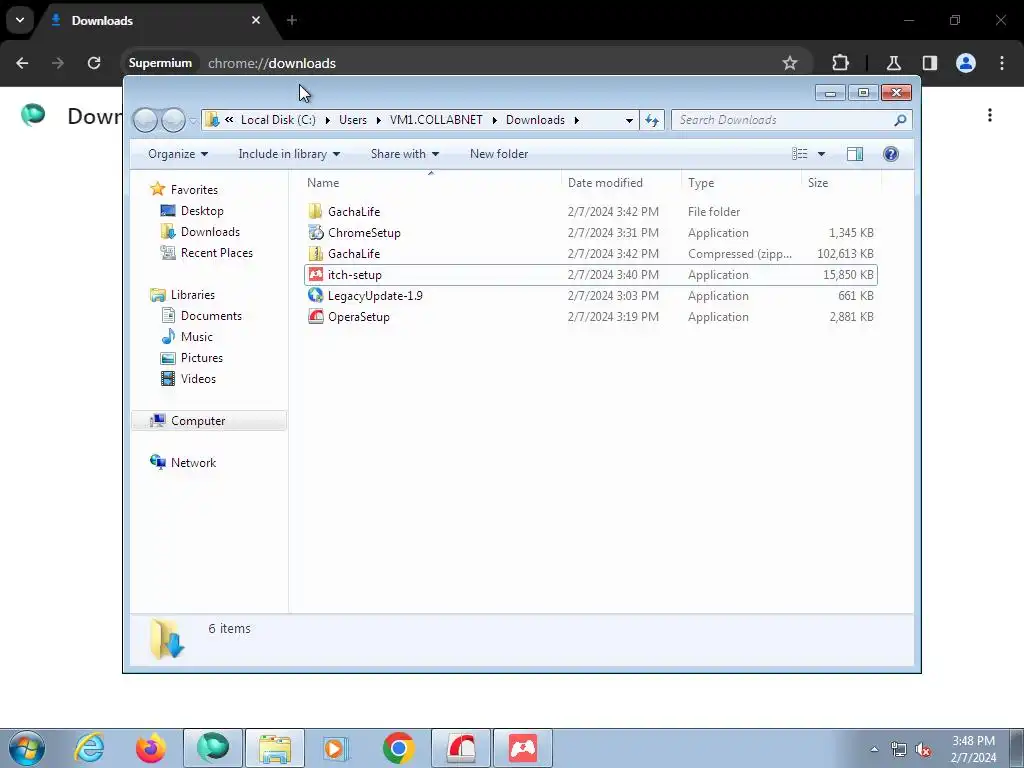Open the itch app taskbar icon
Image resolution: width=1024 pixels, height=768 pixels.
point(522,748)
